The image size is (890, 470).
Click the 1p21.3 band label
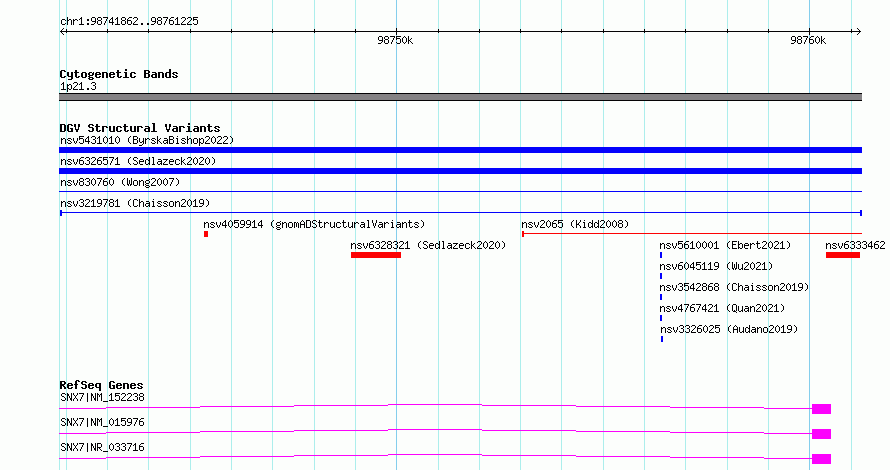point(78,86)
